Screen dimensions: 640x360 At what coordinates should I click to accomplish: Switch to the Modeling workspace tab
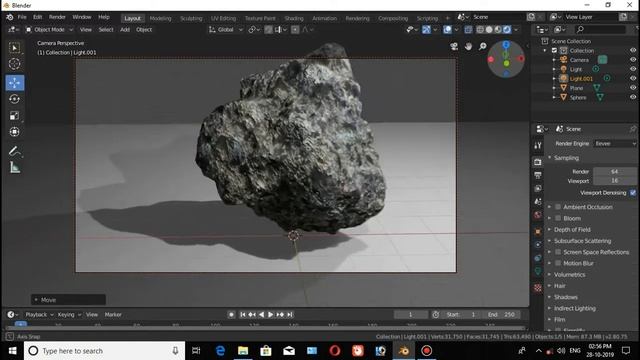click(160, 18)
